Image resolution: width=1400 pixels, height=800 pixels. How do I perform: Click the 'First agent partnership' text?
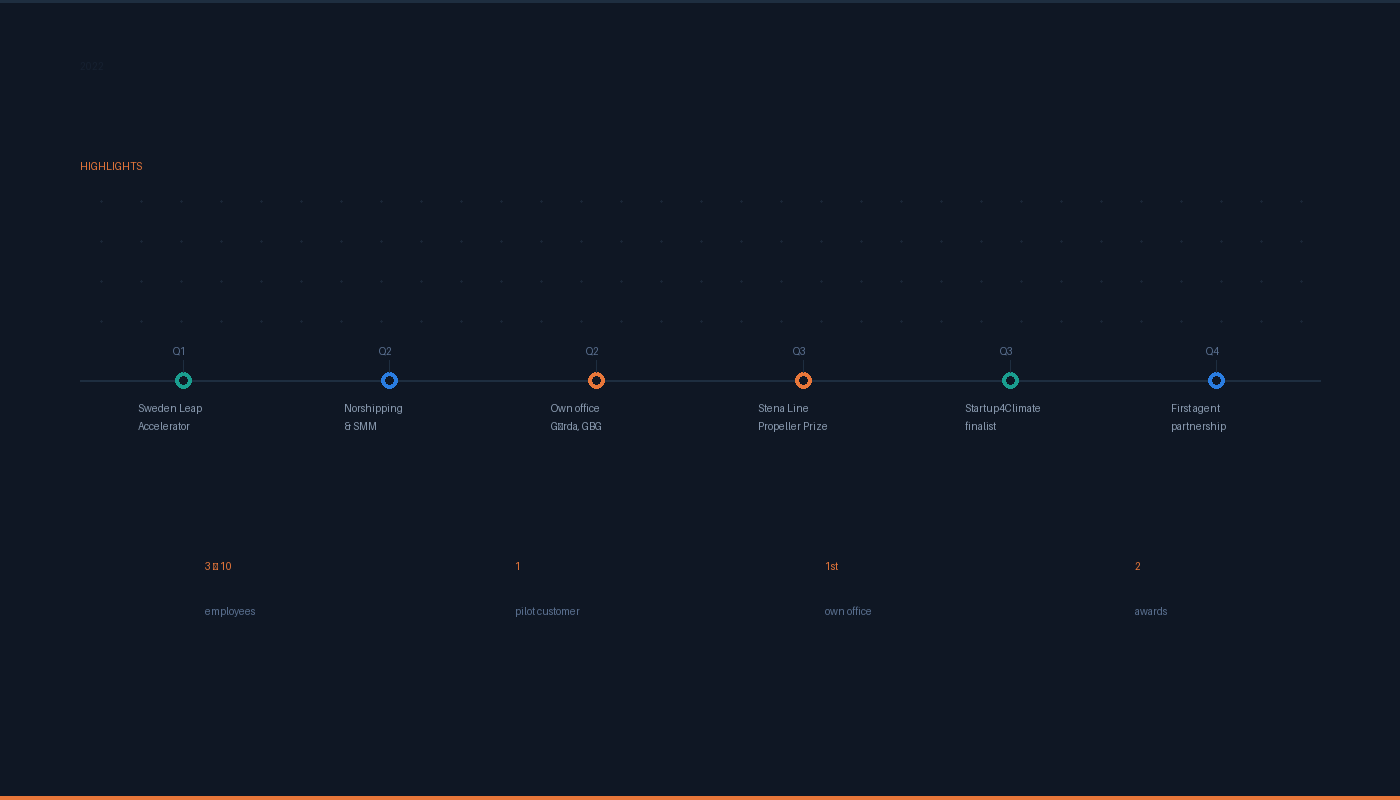(x=1198, y=417)
